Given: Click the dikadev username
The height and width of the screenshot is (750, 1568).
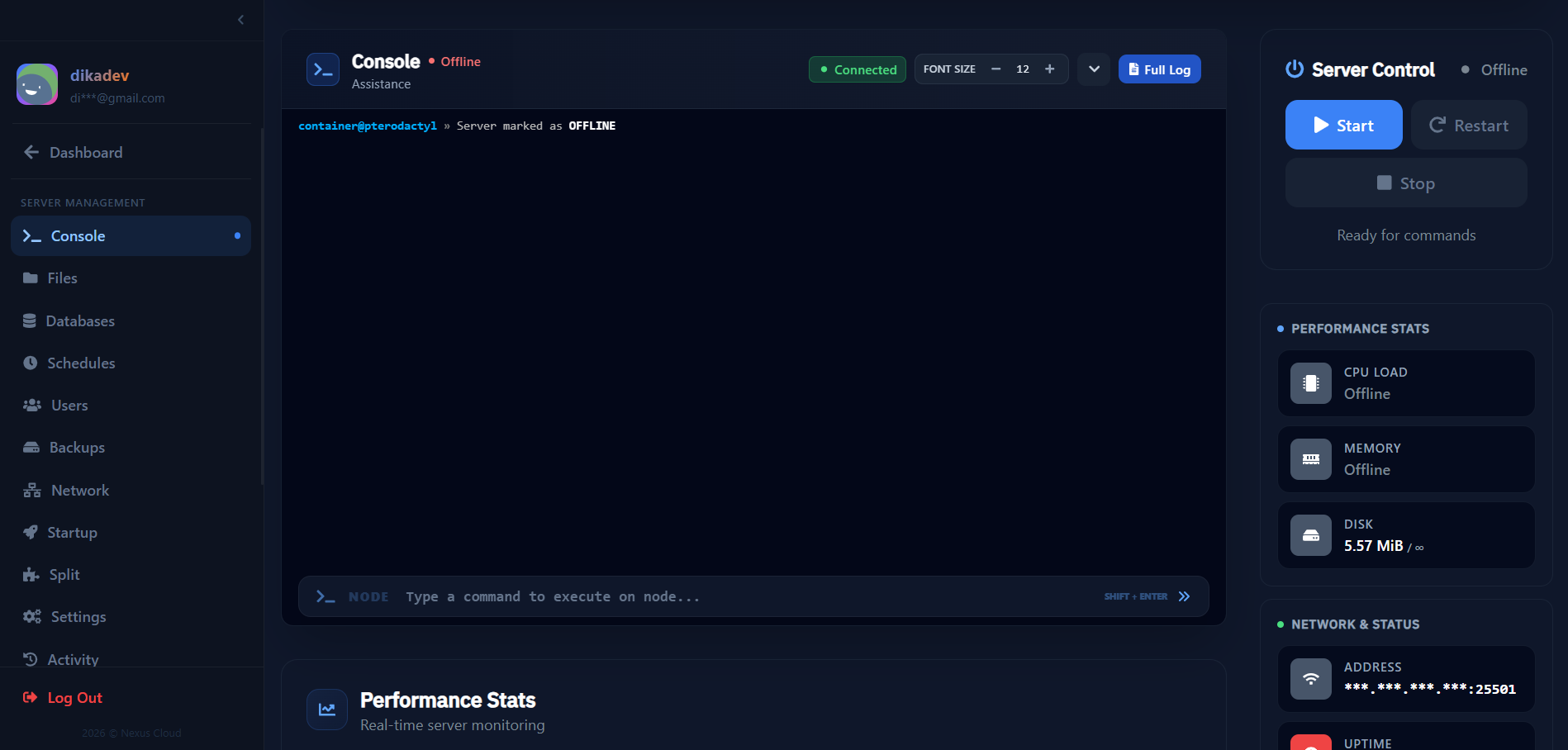Looking at the screenshot, I should pos(99,75).
